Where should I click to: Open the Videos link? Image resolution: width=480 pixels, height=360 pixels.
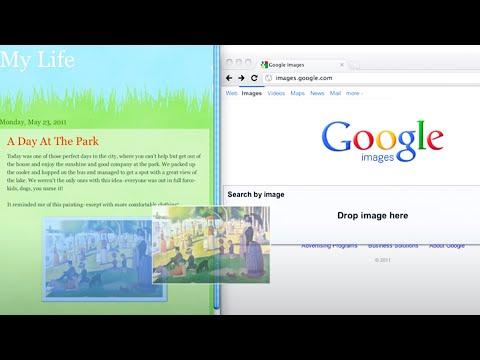coord(276,93)
